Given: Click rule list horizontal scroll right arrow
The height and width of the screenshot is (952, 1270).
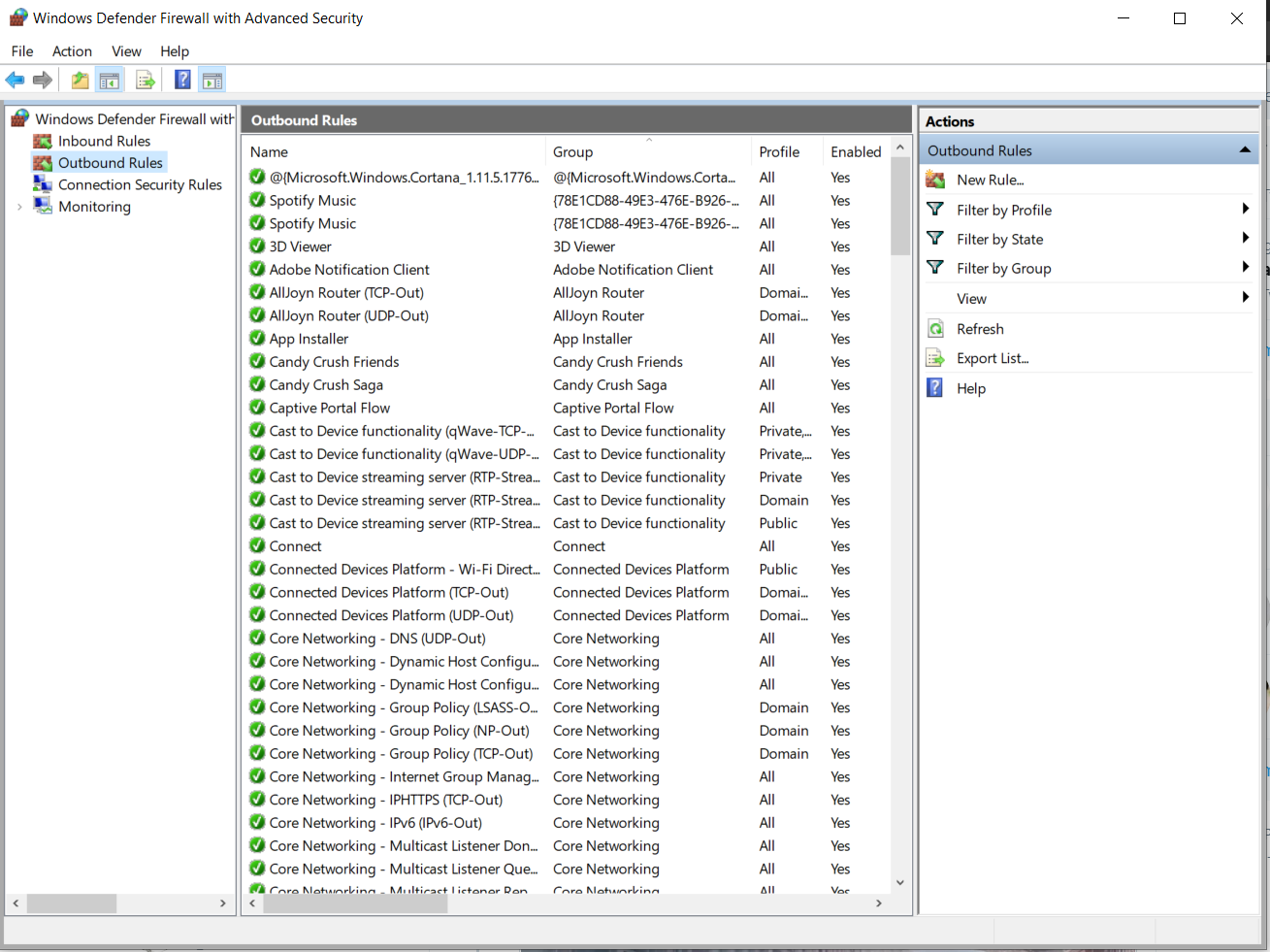Looking at the screenshot, I should point(879,903).
